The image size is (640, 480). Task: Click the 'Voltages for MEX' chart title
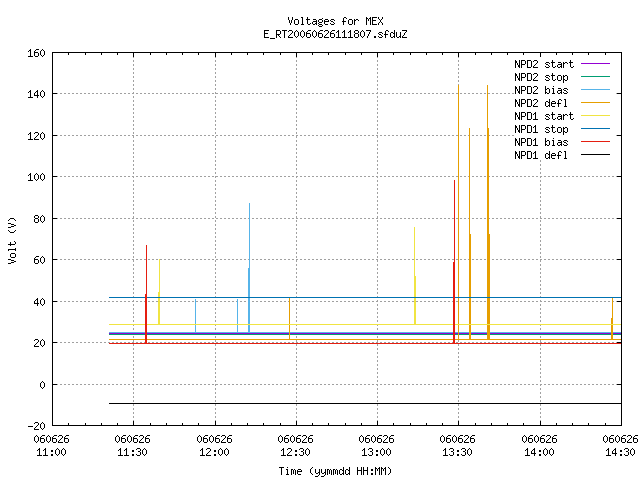[335, 21]
